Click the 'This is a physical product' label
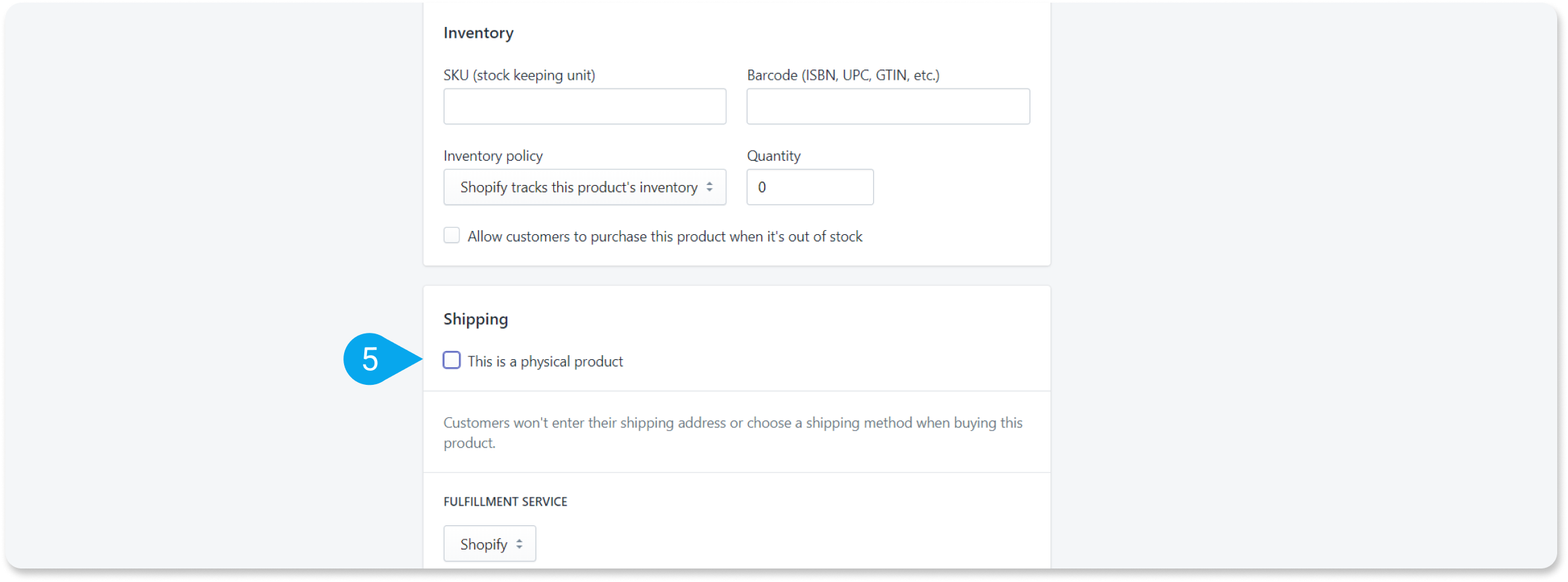 (x=545, y=361)
